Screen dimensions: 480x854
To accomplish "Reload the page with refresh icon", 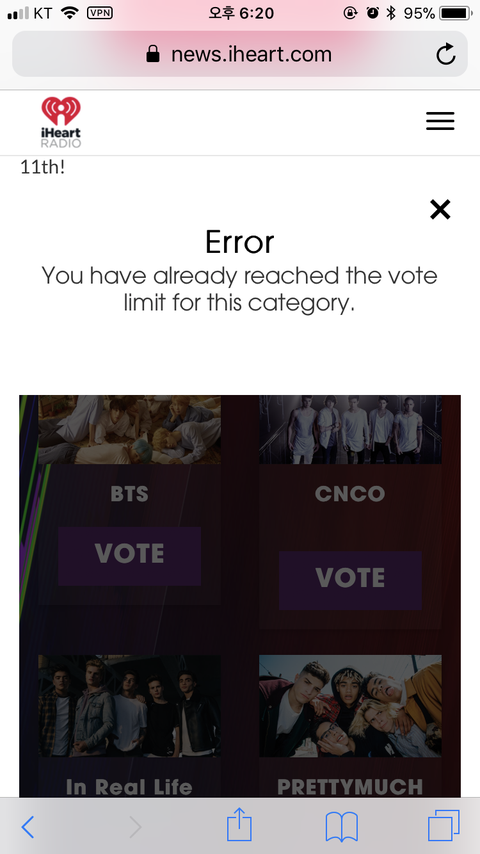I will [x=446, y=54].
